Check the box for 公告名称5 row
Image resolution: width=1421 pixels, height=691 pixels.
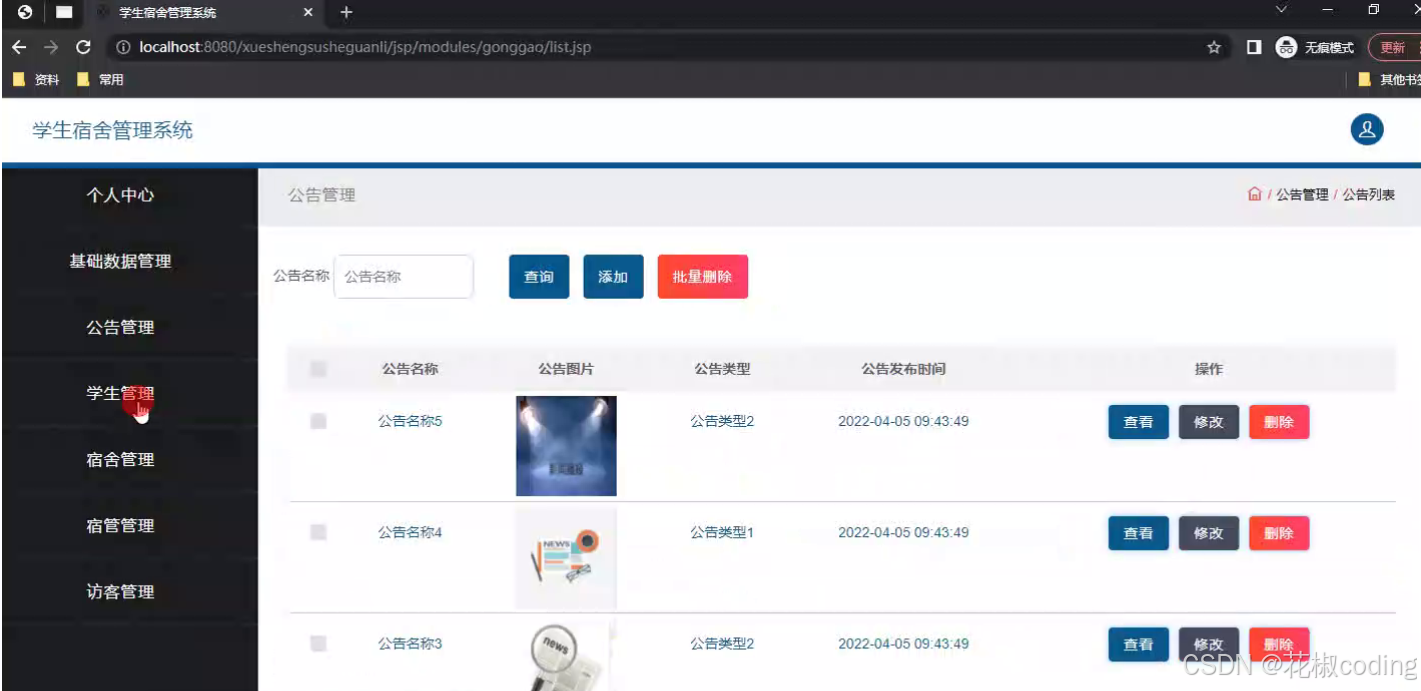click(318, 421)
